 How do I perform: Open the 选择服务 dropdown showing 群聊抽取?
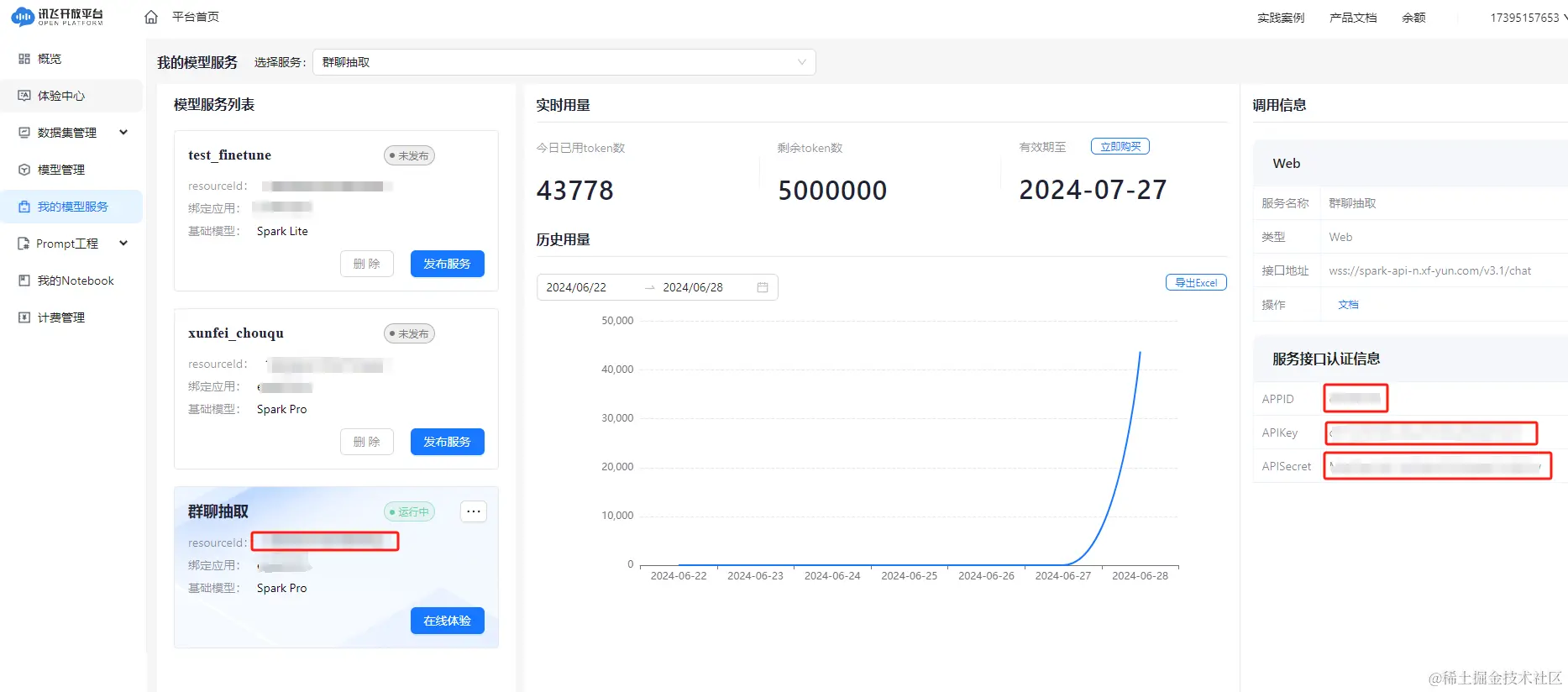pos(564,62)
